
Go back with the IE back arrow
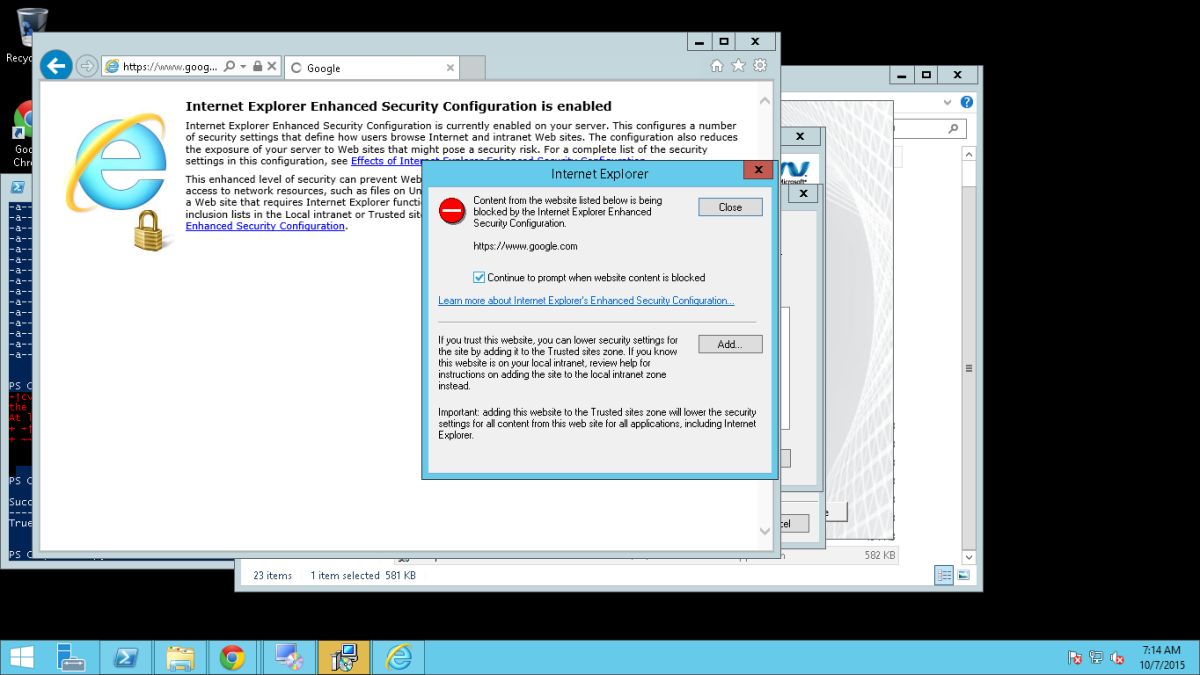(x=56, y=66)
